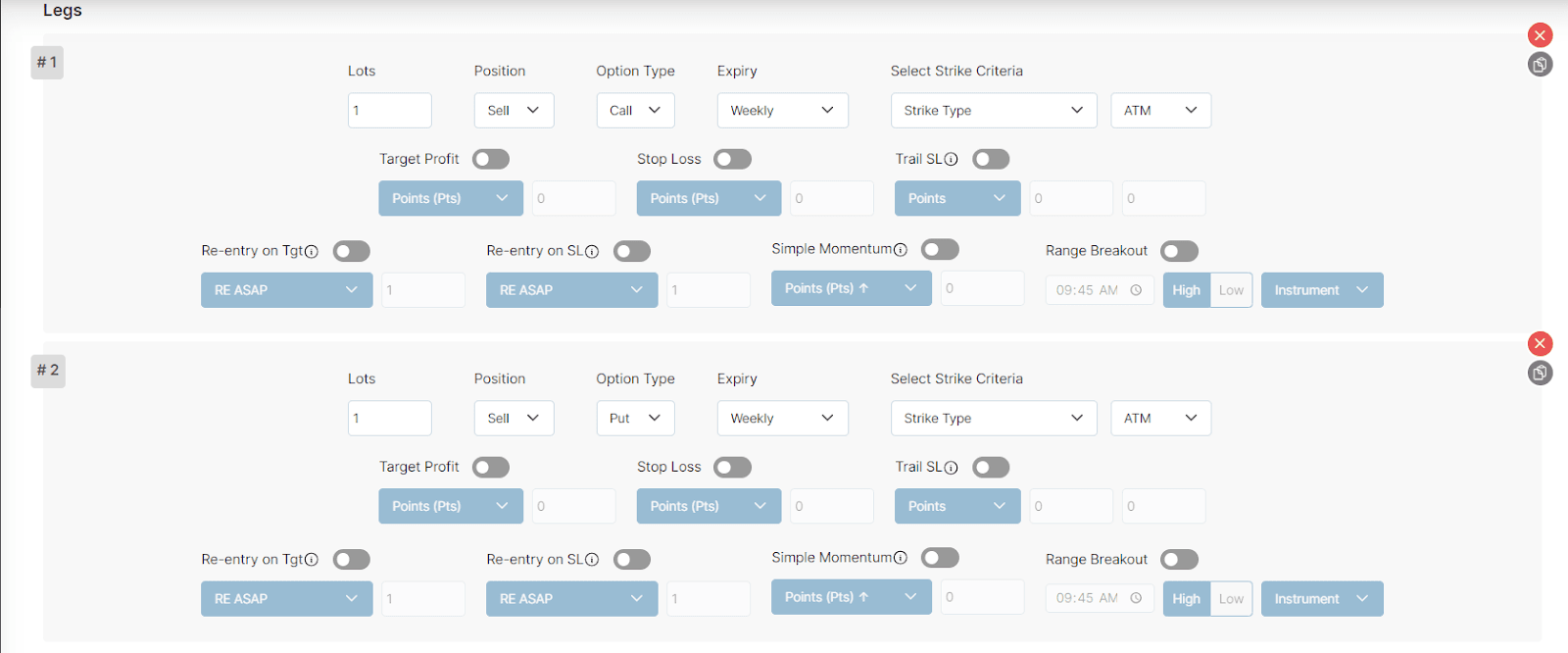
Task: Open Strike Type criteria dropdown, leg #1
Action: coord(993,111)
